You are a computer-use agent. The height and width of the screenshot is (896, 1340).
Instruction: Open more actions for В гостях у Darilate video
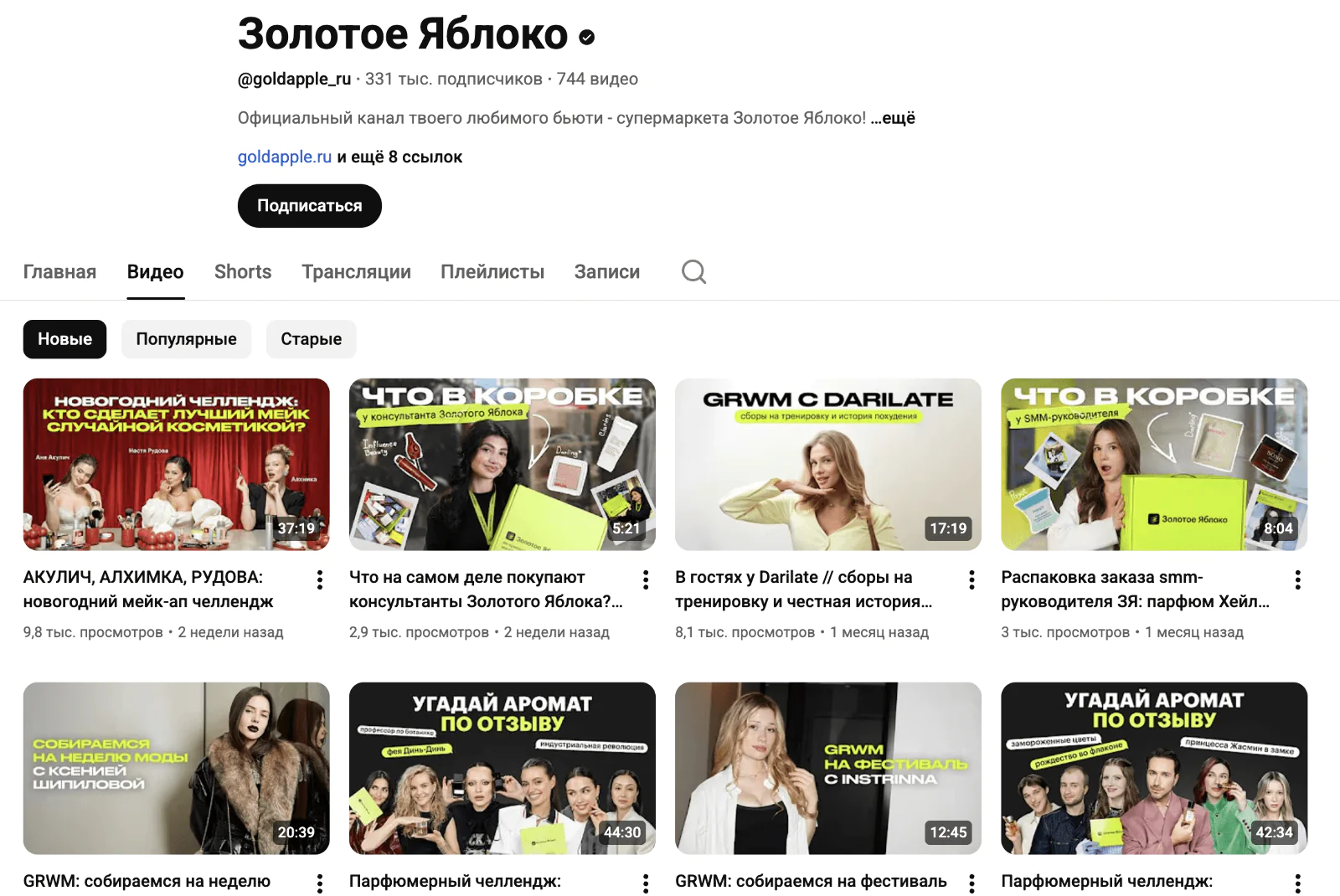(x=971, y=579)
